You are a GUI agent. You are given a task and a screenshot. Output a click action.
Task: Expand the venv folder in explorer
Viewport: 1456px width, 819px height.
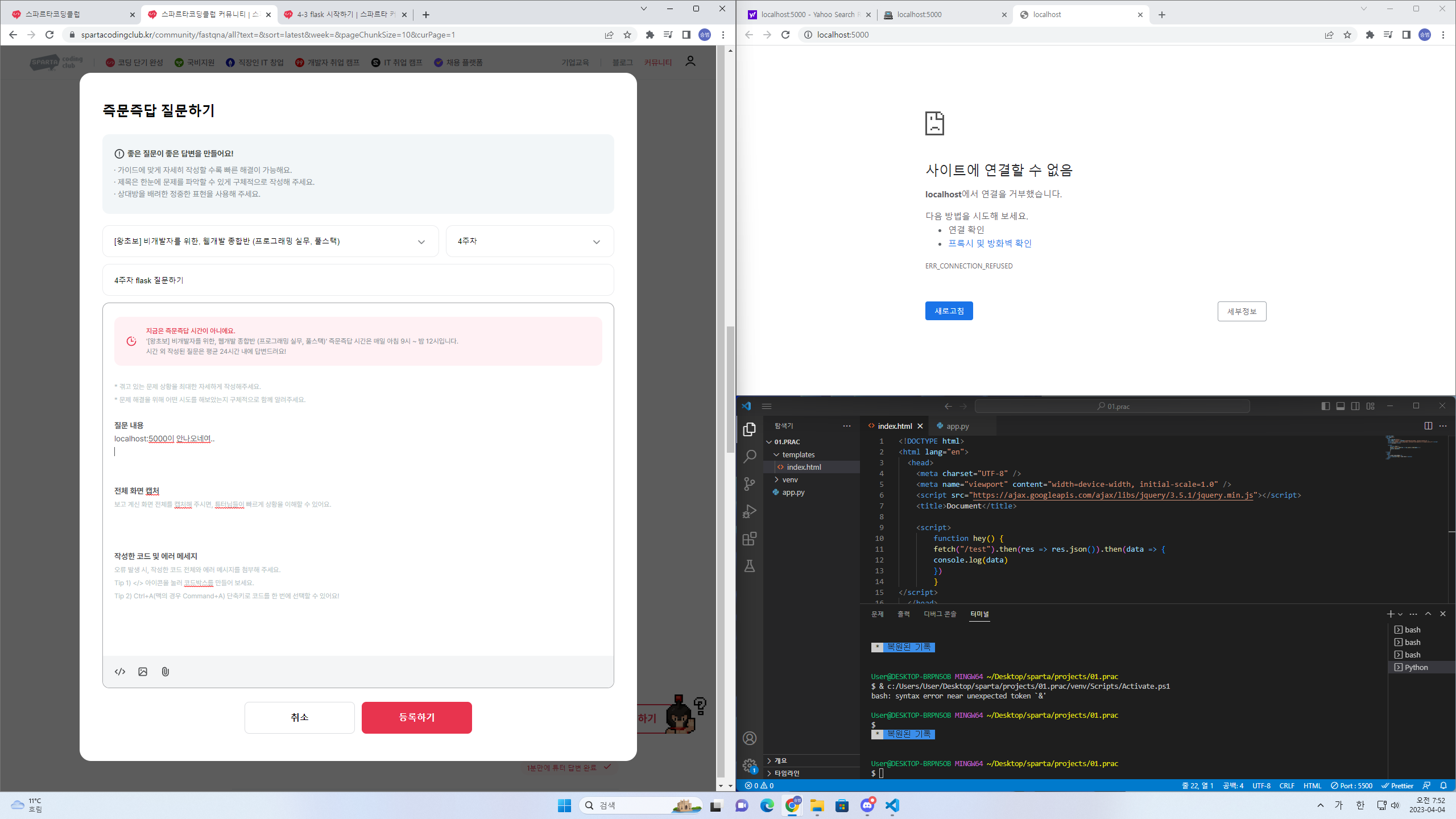point(777,479)
